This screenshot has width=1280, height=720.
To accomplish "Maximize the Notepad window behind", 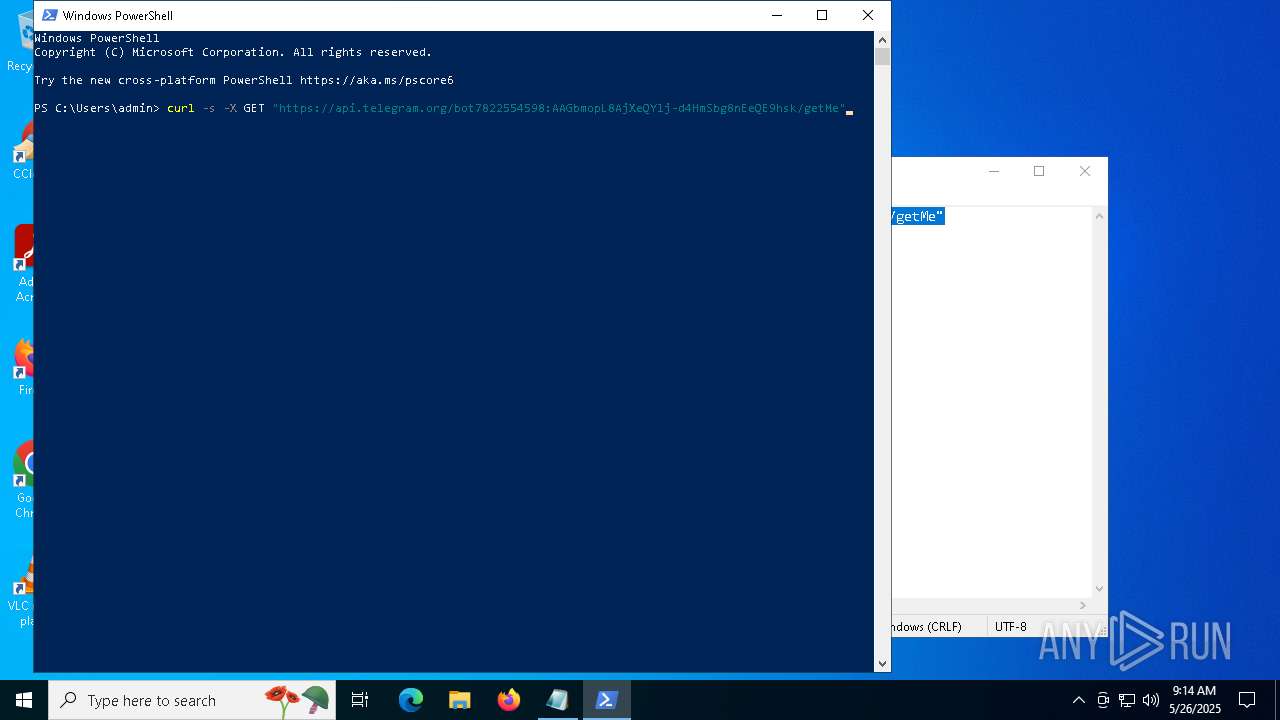I will (x=1039, y=171).
